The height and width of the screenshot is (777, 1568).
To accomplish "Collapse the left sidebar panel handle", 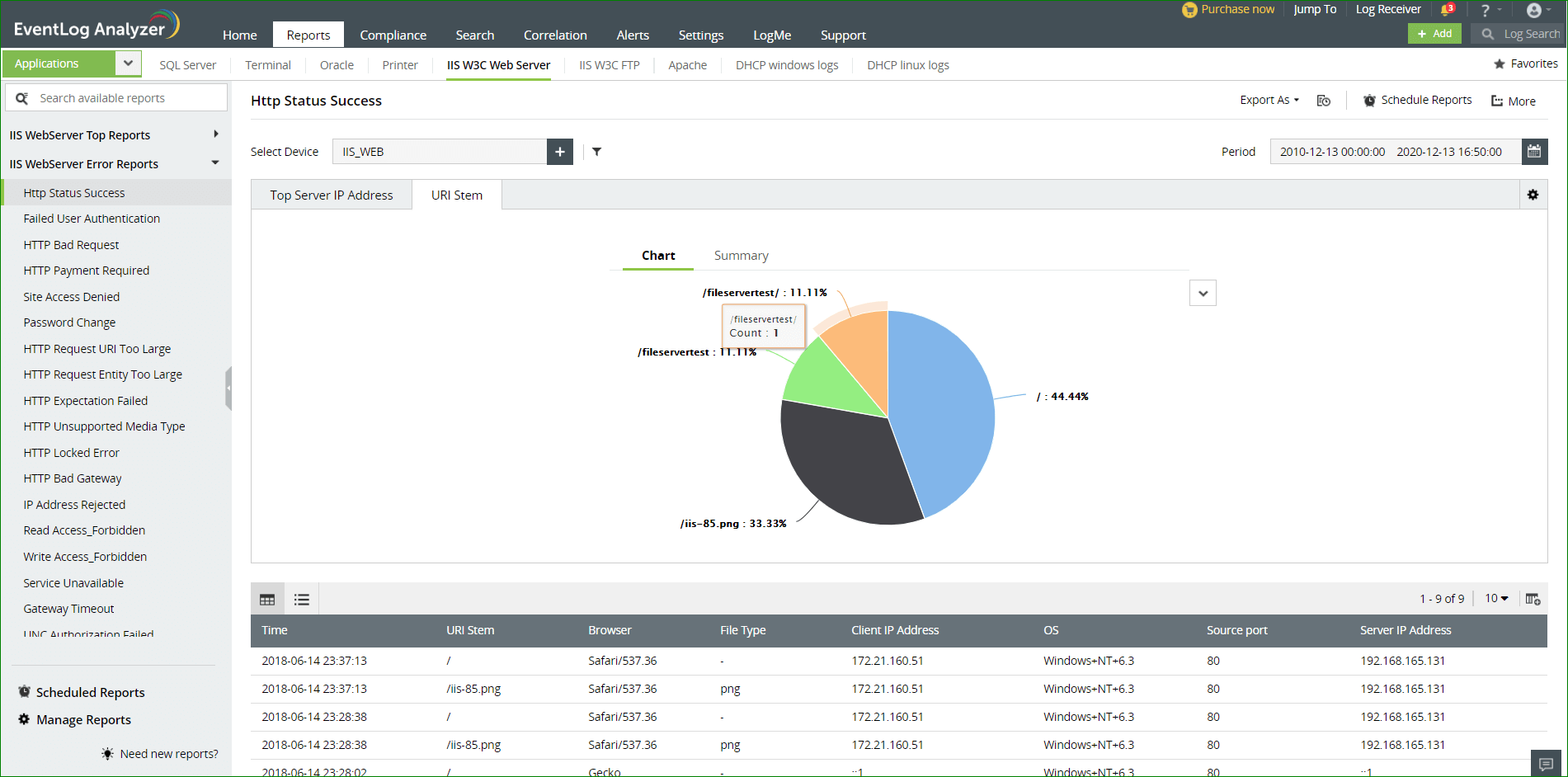I will pos(228,388).
